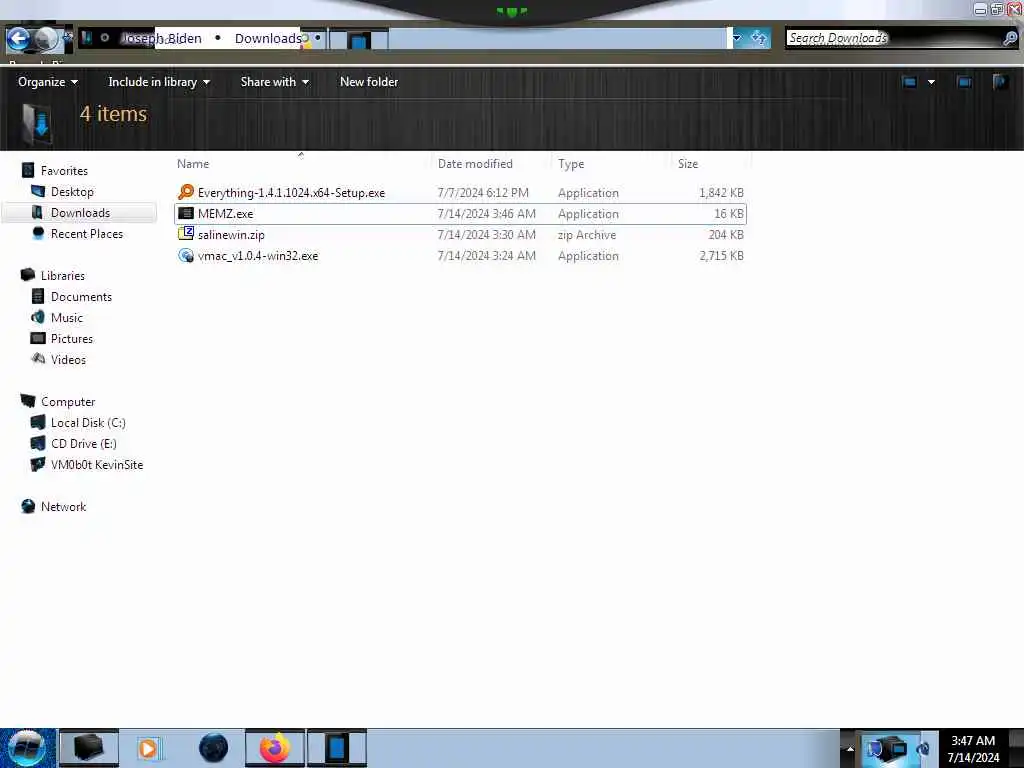
Task: Click the 16 KB size cell
Action: 728,214
